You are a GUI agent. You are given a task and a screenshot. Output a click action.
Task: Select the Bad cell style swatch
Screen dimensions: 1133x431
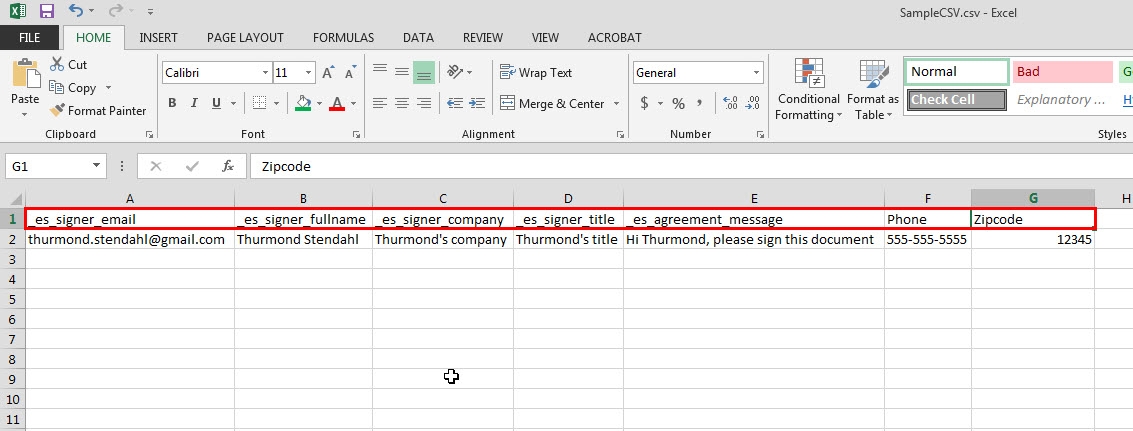point(1062,72)
